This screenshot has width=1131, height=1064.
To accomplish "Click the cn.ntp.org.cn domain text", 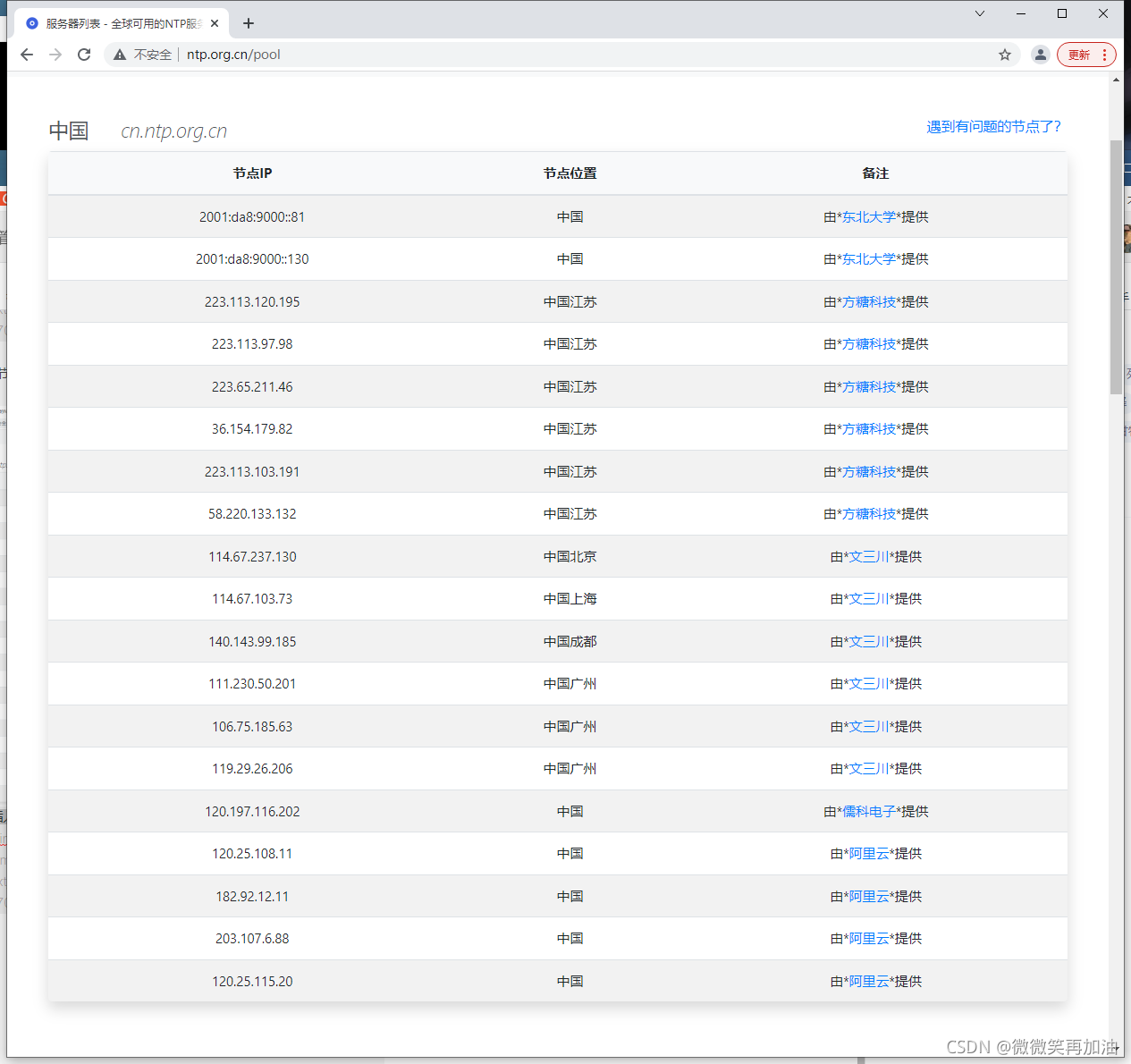I will [173, 131].
